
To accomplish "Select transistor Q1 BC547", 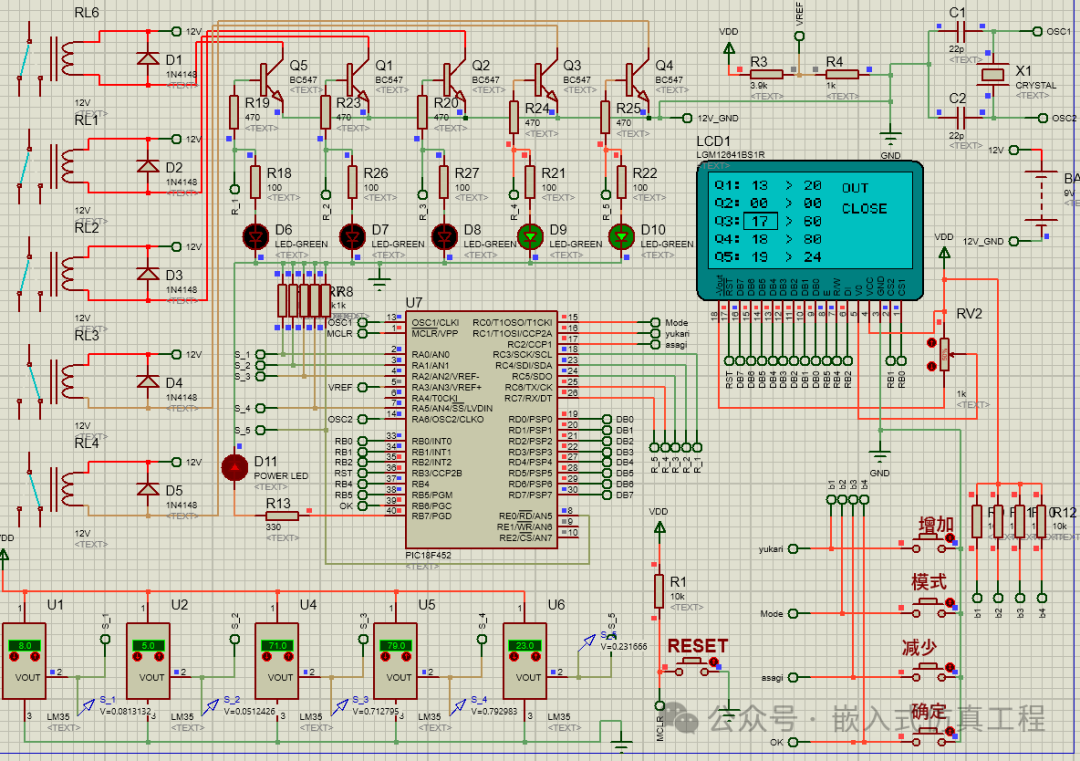I will (357, 81).
